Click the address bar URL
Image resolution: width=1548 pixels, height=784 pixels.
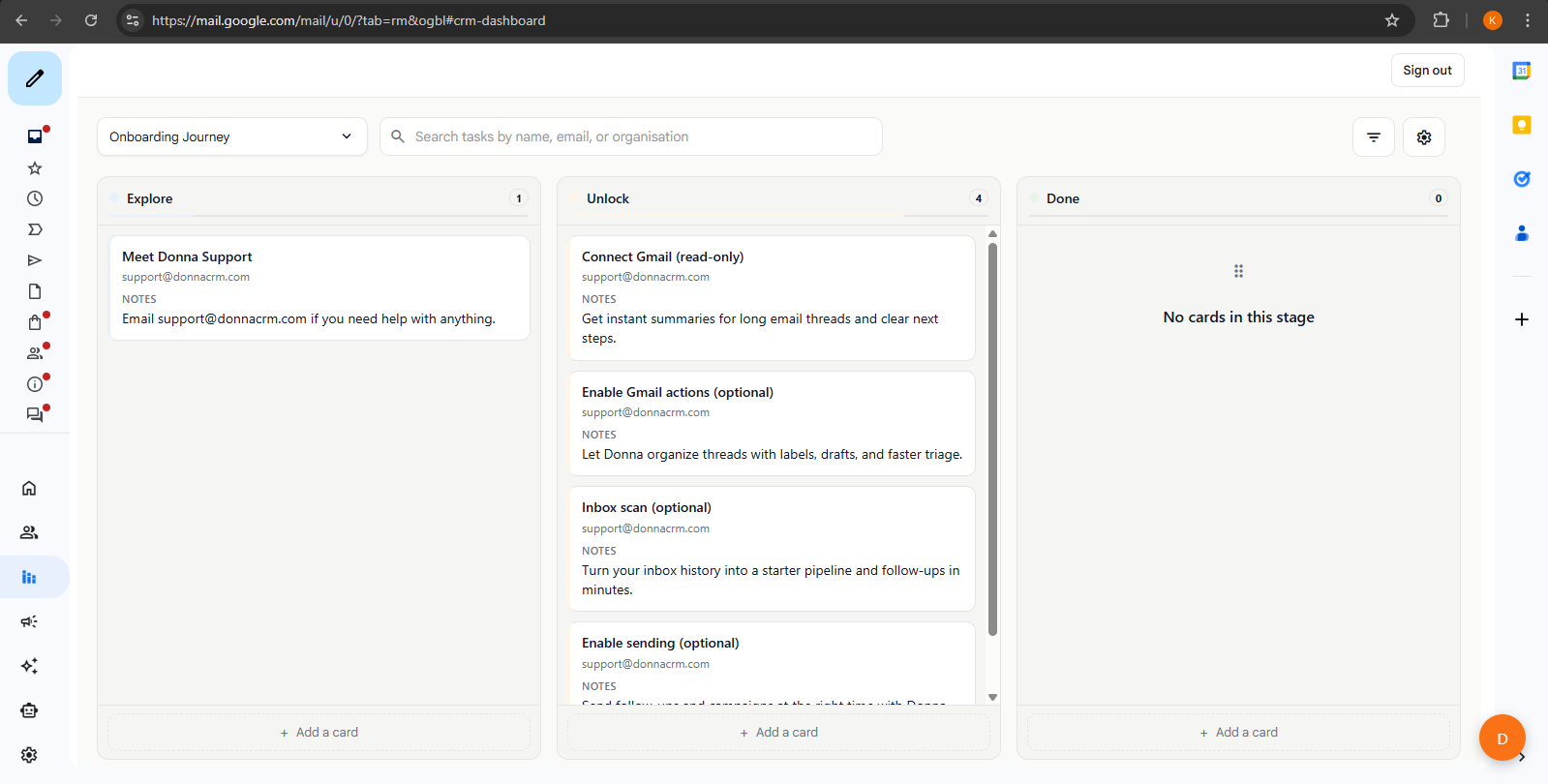349,20
